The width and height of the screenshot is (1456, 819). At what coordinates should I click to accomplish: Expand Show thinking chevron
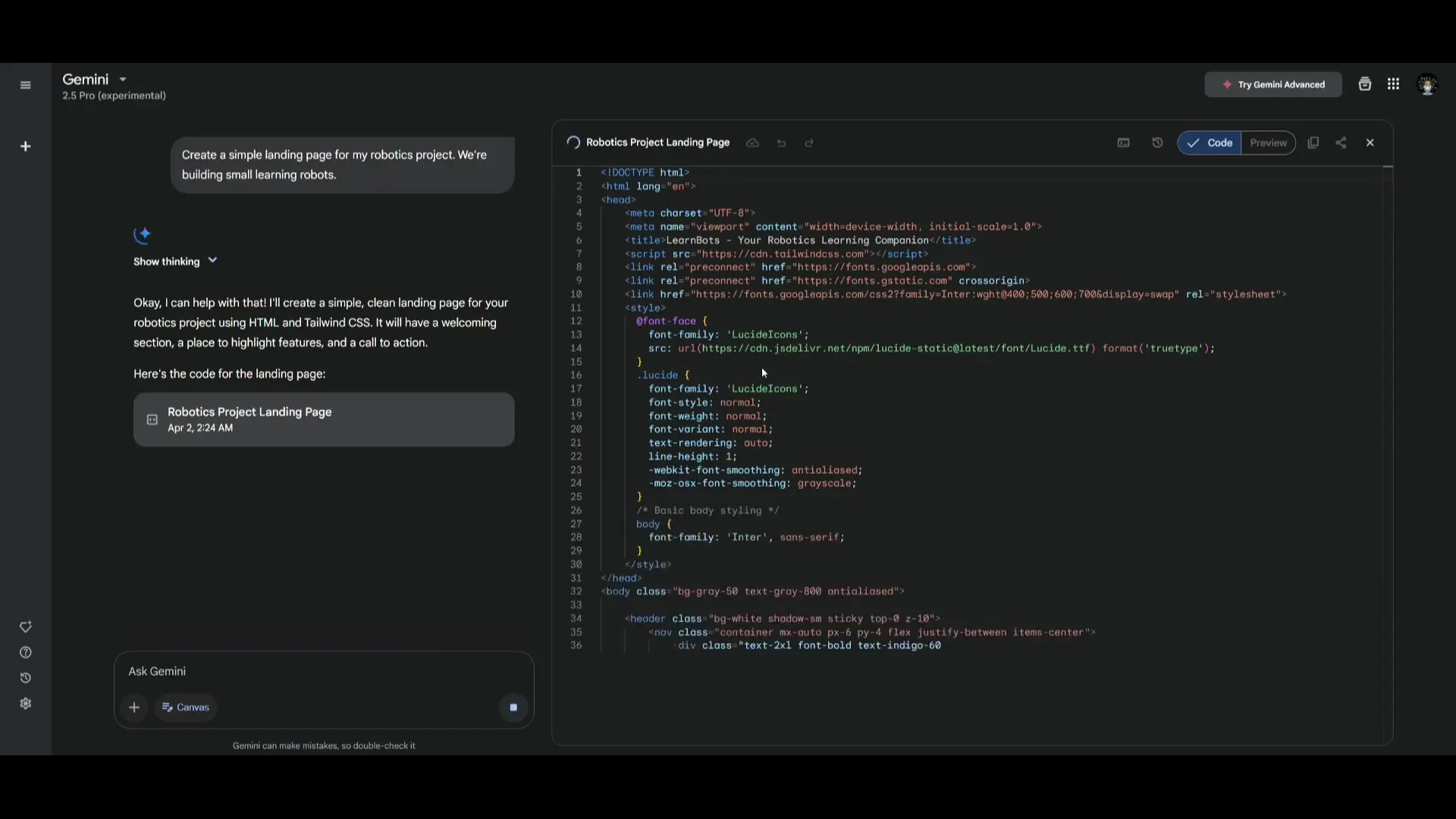pos(212,260)
